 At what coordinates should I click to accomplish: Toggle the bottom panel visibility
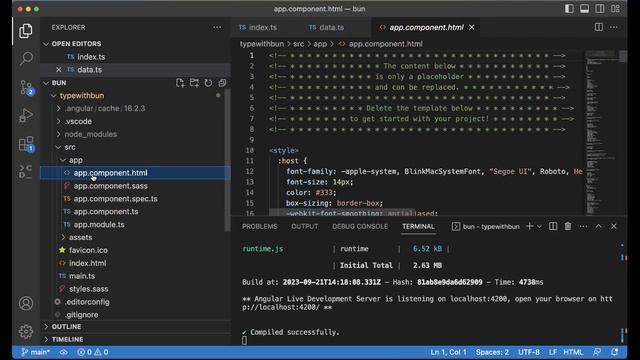pos(584,9)
